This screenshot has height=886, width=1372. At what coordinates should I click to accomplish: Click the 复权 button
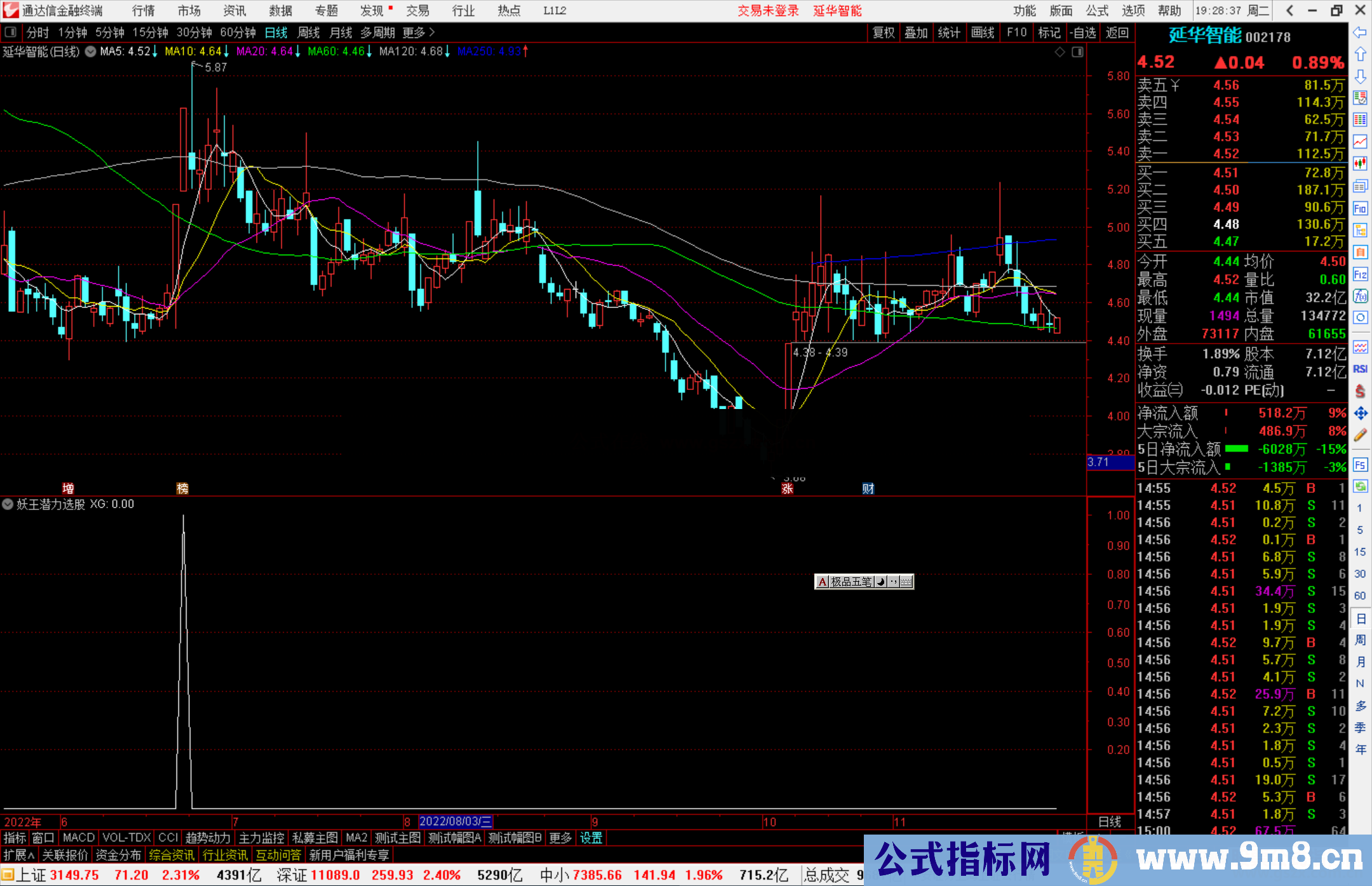(884, 32)
